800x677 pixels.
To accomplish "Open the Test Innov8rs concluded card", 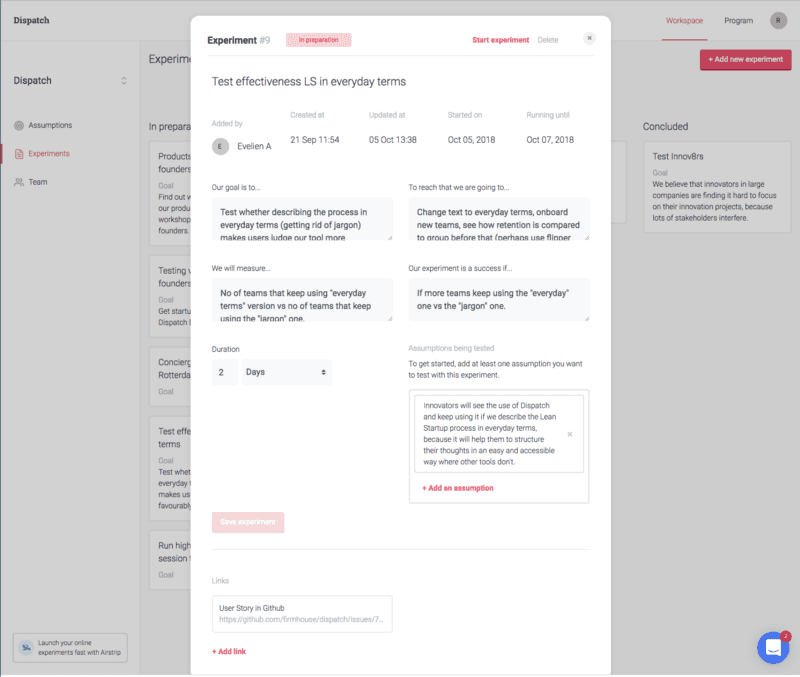I will click(717, 187).
